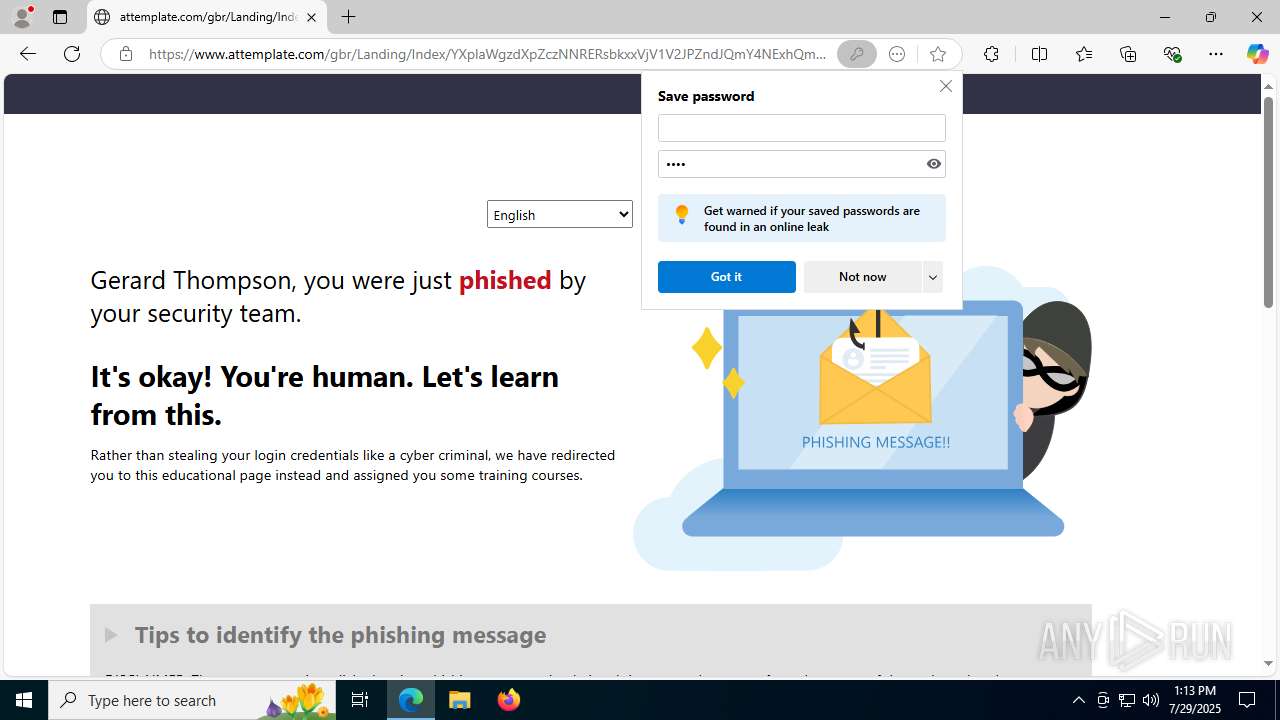Image resolution: width=1280 pixels, height=720 pixels.
Task: Click the scroll down arrow
Action: [x=1268, y=663]
